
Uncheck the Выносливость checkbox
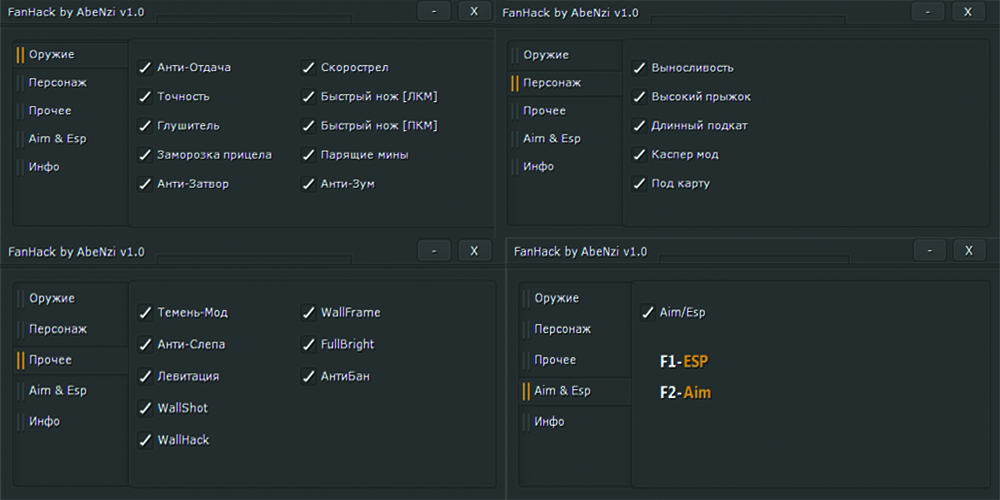pyautogui.click(x=640, y=68)
